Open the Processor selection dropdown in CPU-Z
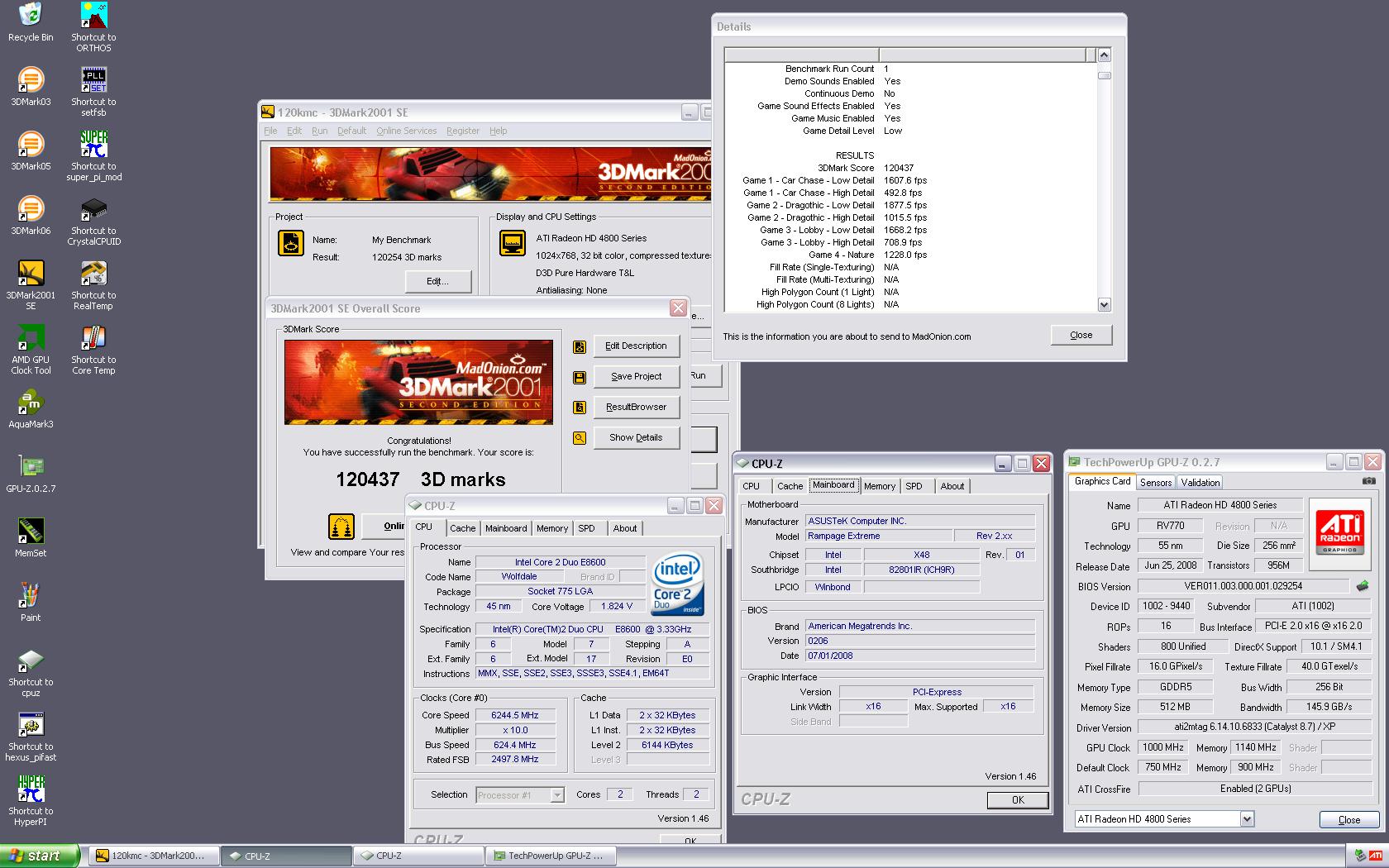The width and height of the screenshot is (1389, 868). click(557, 795)
